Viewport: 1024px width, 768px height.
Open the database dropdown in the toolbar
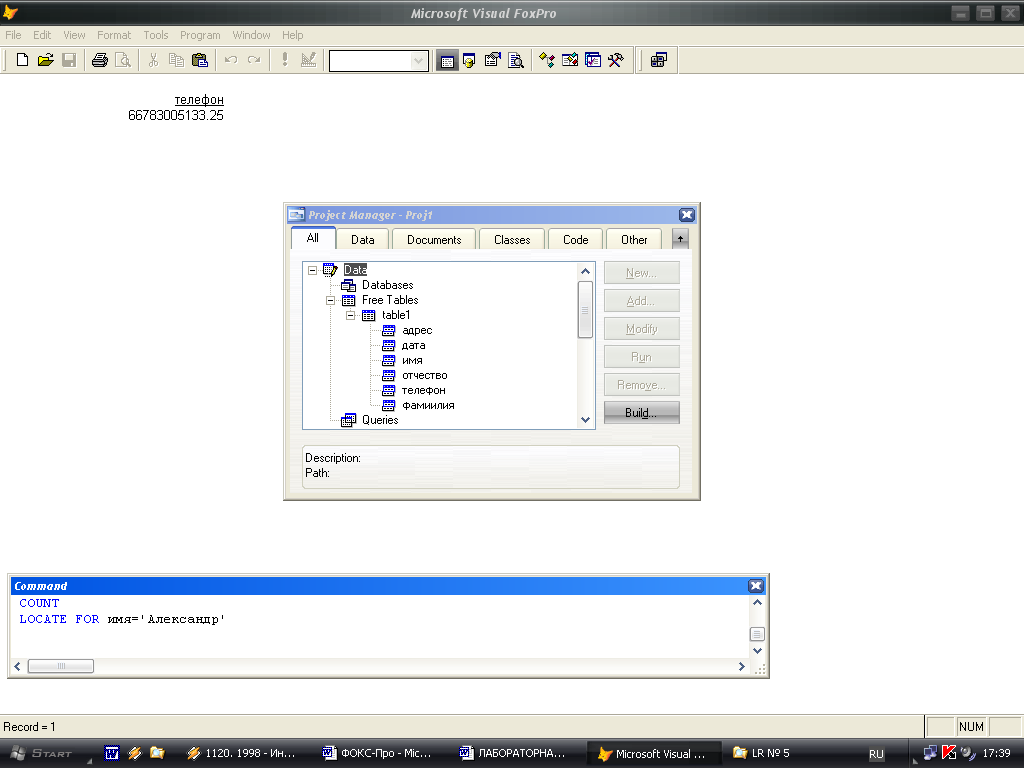(x=418, y=61)
